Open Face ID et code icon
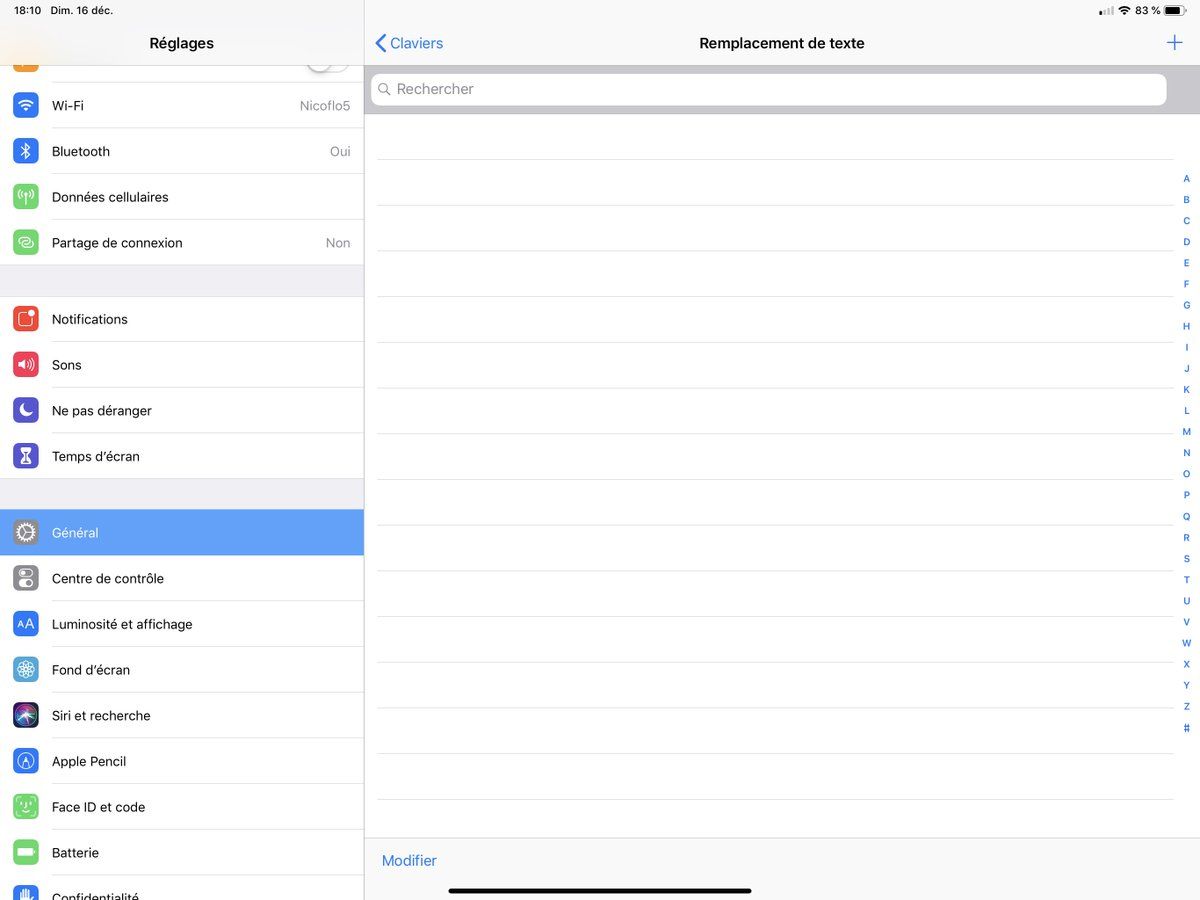The width and height of the screenshot is (1200, 900). click(26, 807)
